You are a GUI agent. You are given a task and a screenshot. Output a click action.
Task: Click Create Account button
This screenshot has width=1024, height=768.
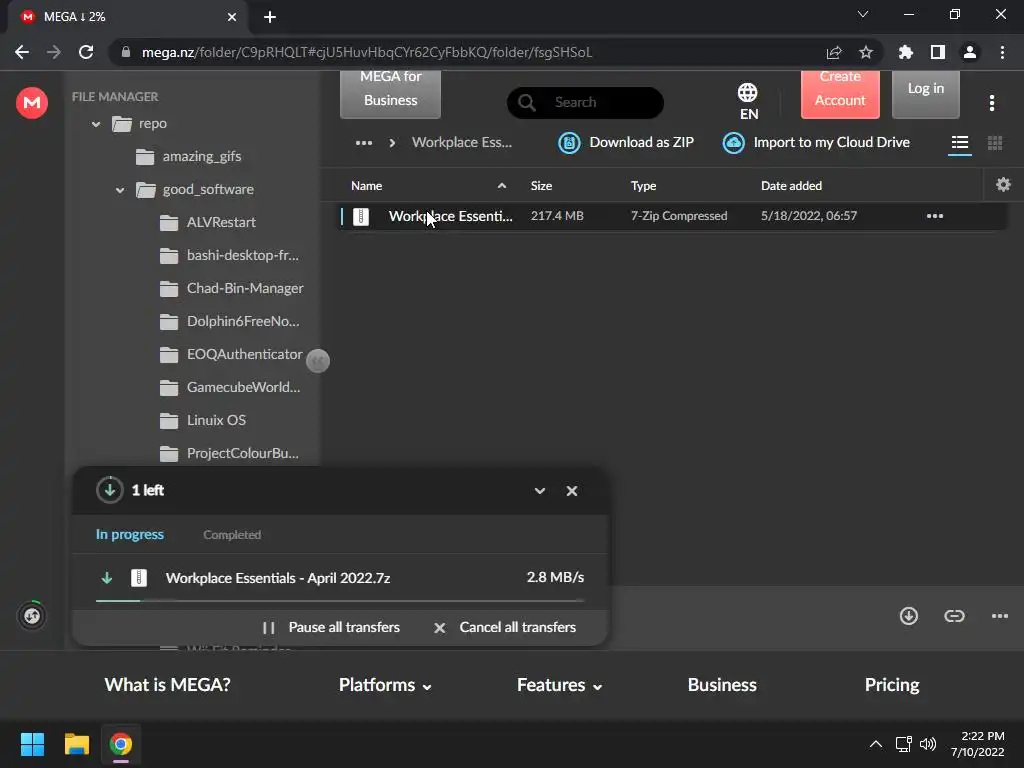tap(840, 93)
